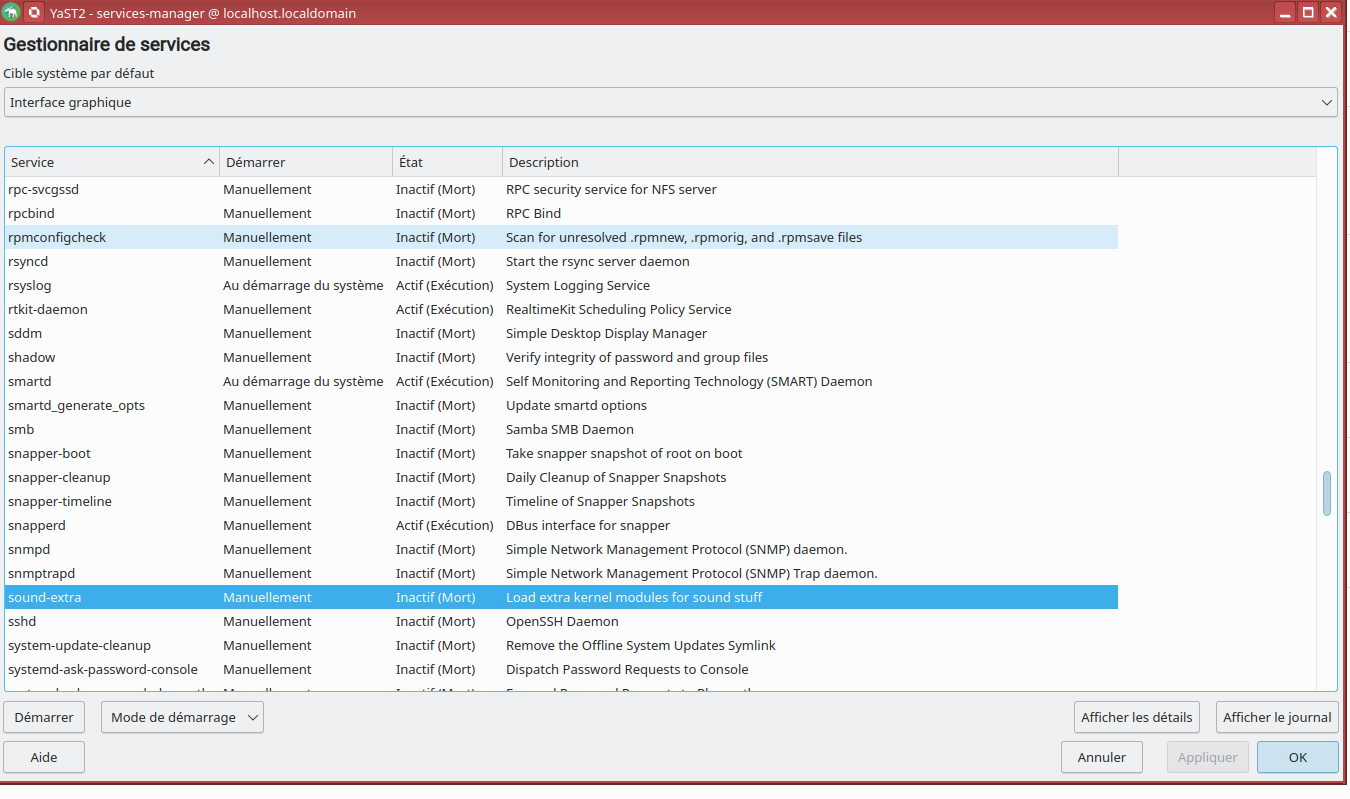
Task: Select the systemd-ask-password-console service row
Action: click(561, 669)
